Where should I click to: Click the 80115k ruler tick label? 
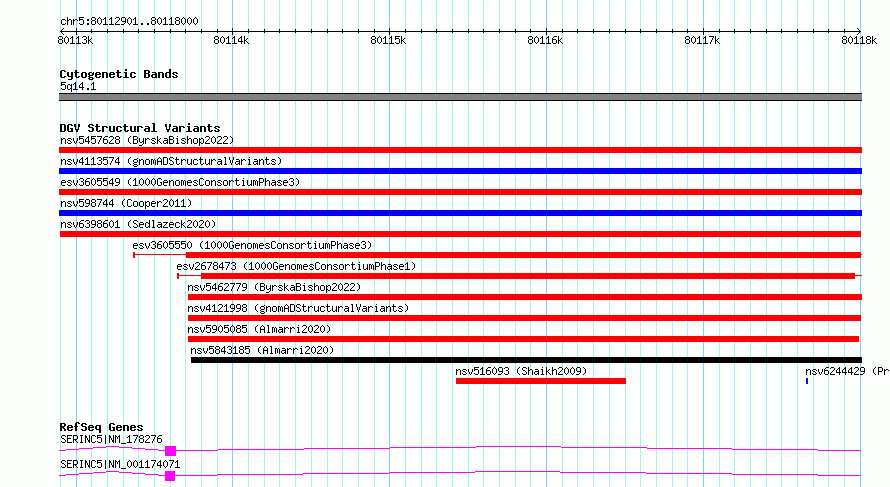(x=388, y=40)
